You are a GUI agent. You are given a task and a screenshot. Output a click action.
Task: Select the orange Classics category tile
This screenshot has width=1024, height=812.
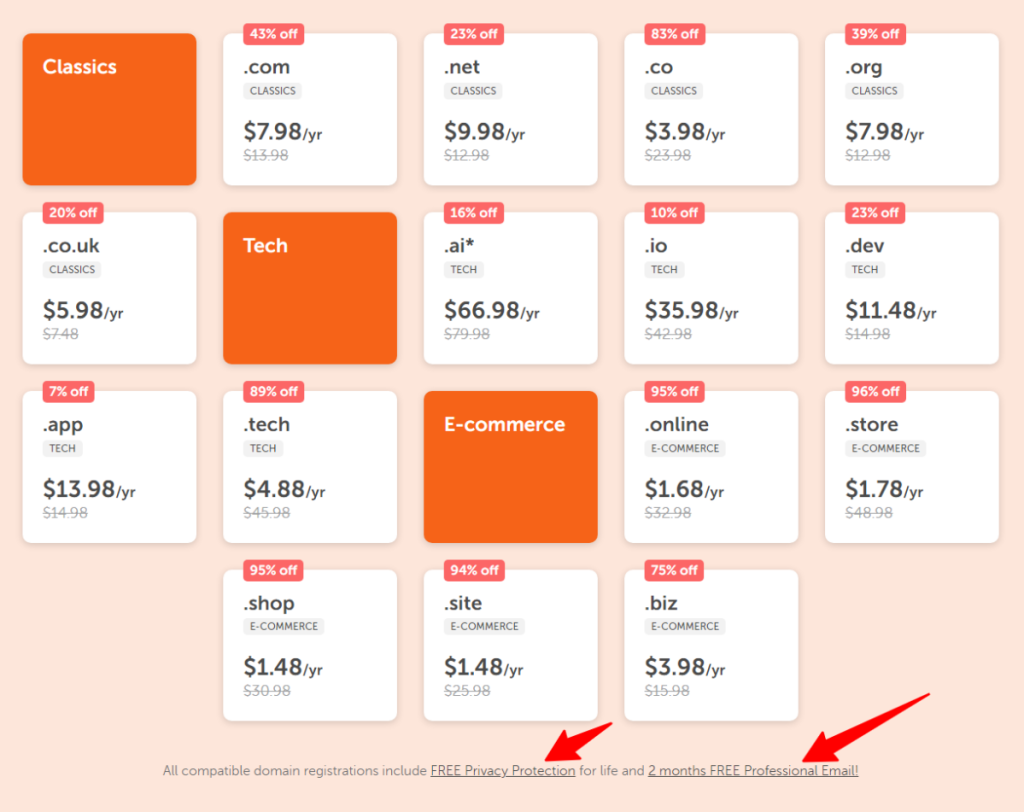109,109
